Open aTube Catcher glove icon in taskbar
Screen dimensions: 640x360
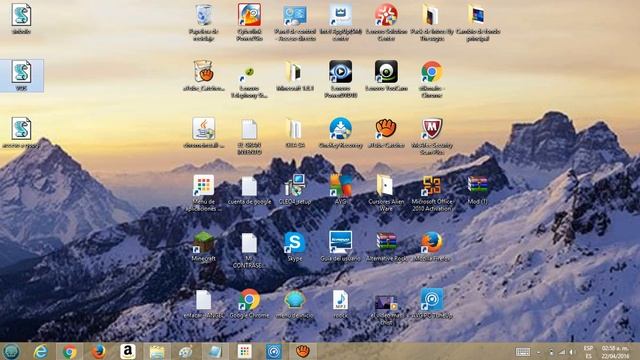coord(303,351)
